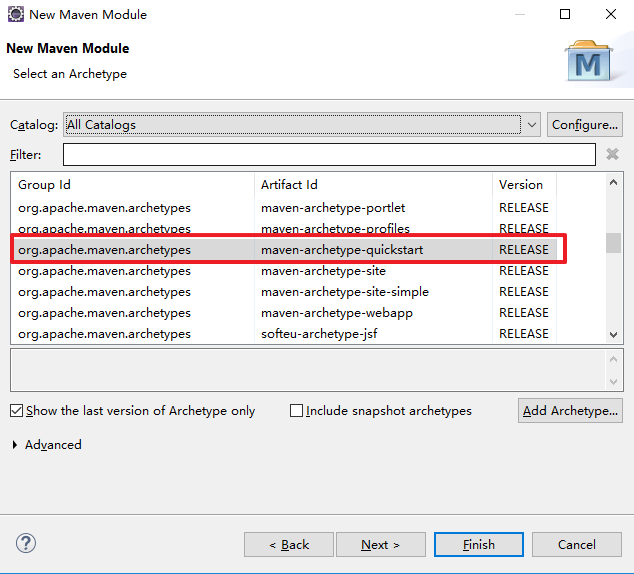Click the Eclipse icon in title bar
Viewport: 634px width, 574px height.
click(x=16, y=15)
